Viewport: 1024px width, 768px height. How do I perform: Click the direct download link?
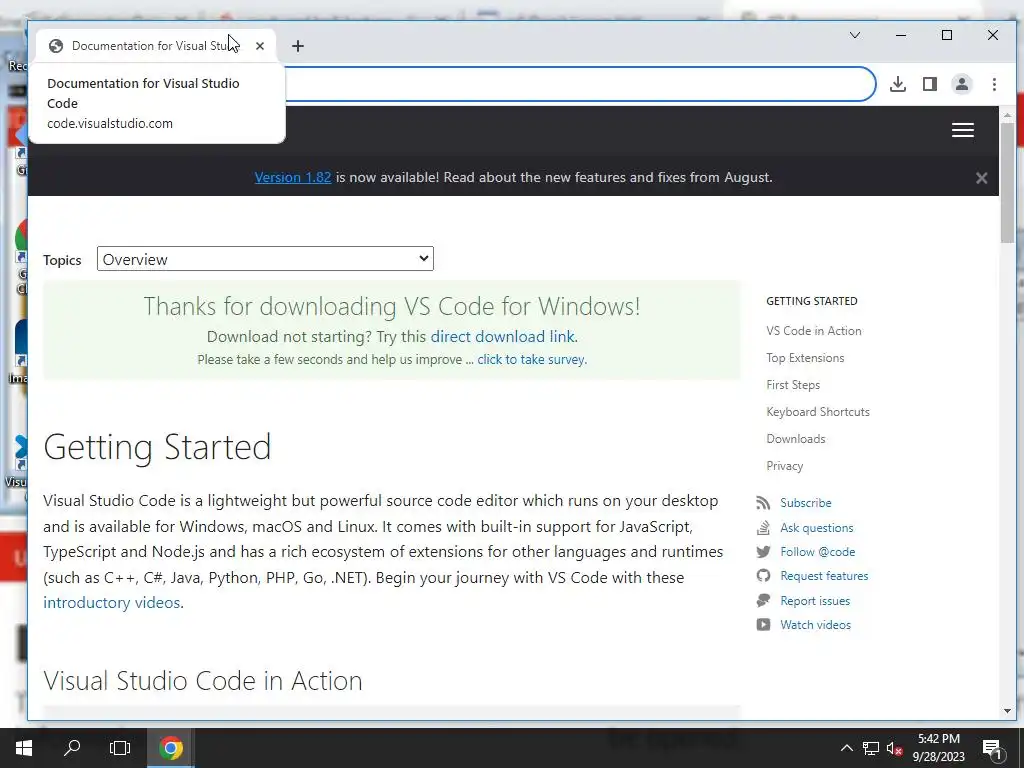(502, 336)
